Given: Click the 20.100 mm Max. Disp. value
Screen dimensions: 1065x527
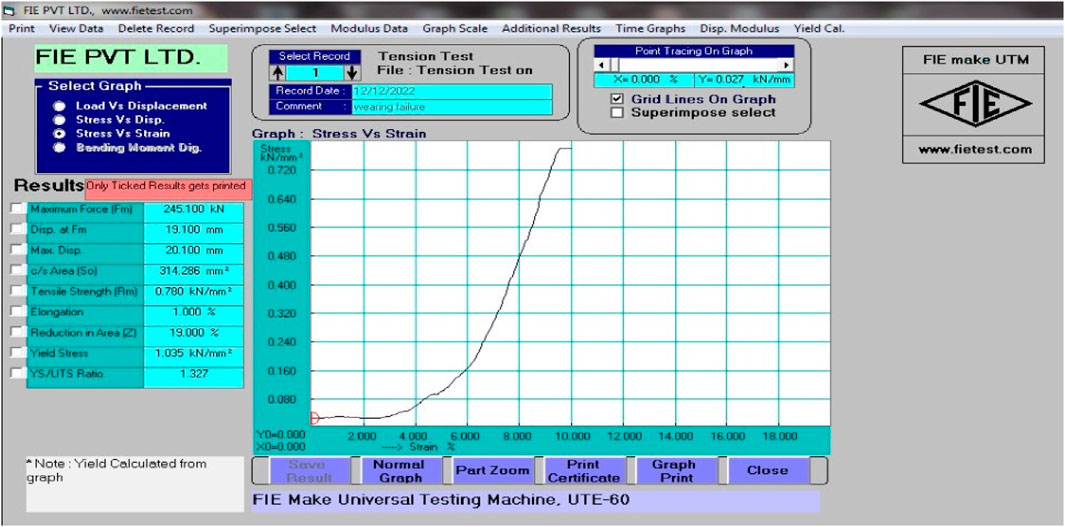Looking at the screenshot, I should pyautogui.click(x=194, y=251).
